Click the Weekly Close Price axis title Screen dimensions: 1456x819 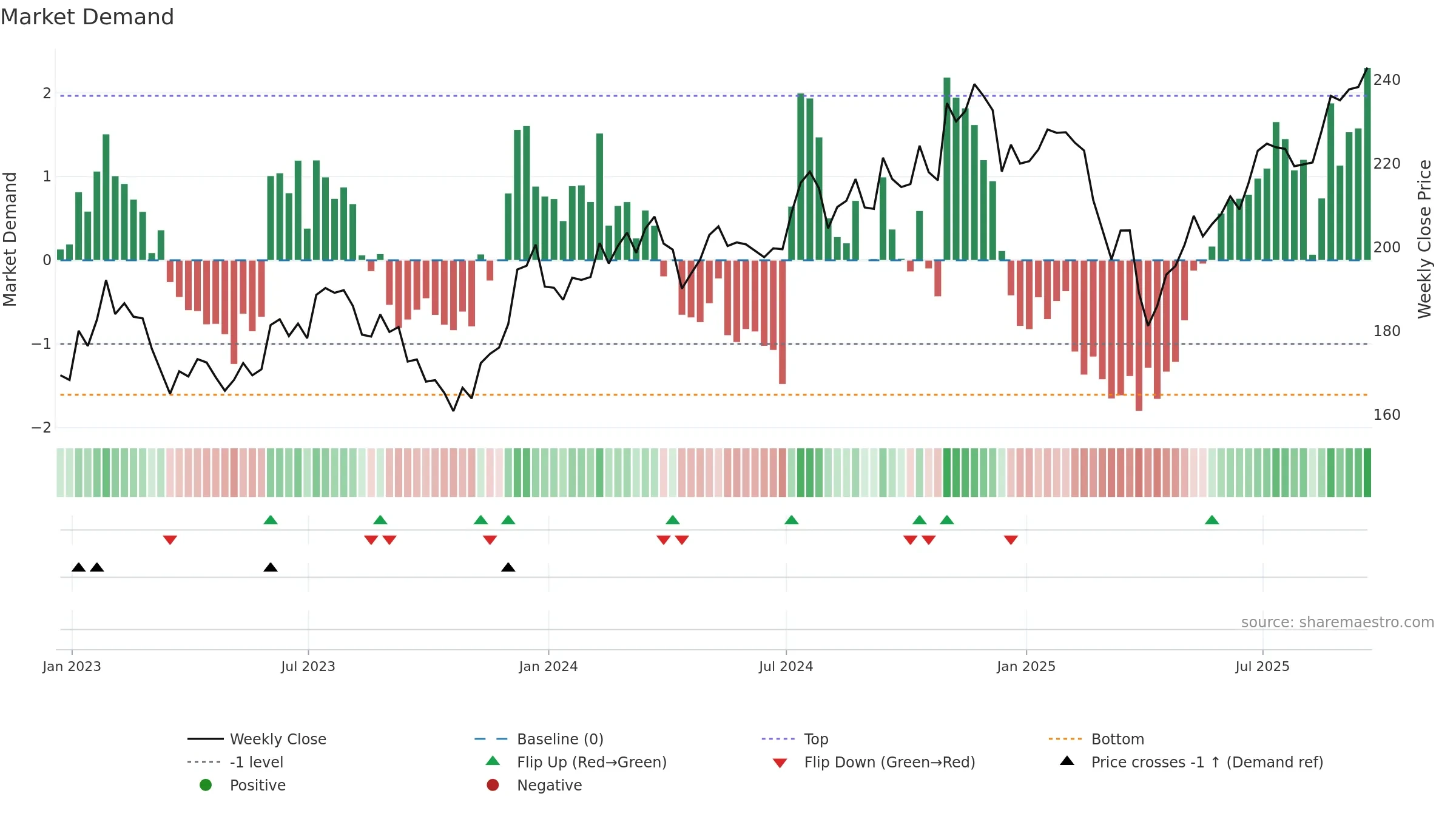(1425, 239)
